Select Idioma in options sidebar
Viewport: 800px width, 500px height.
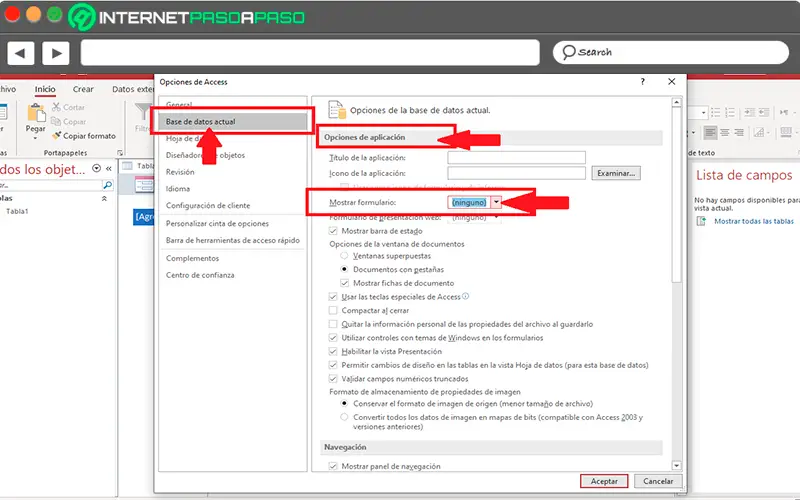point(178,189)
